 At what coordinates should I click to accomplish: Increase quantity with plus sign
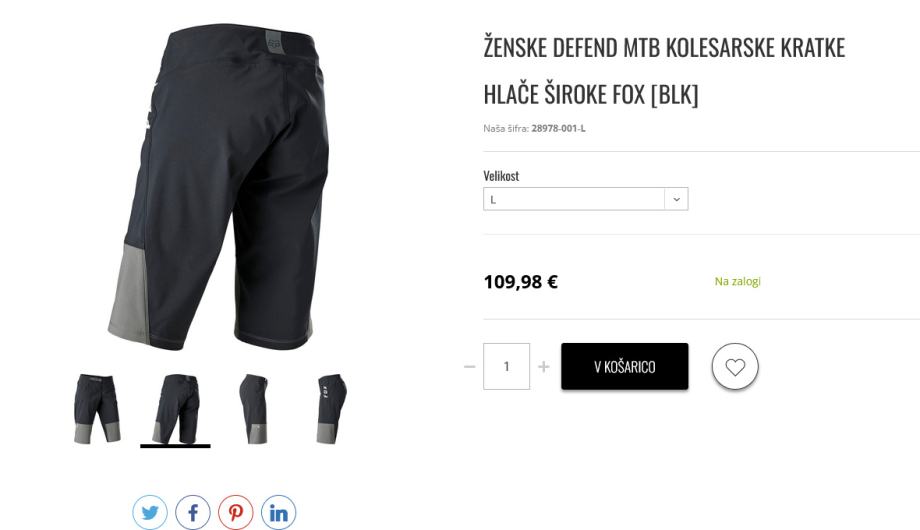tap(544, 367)
